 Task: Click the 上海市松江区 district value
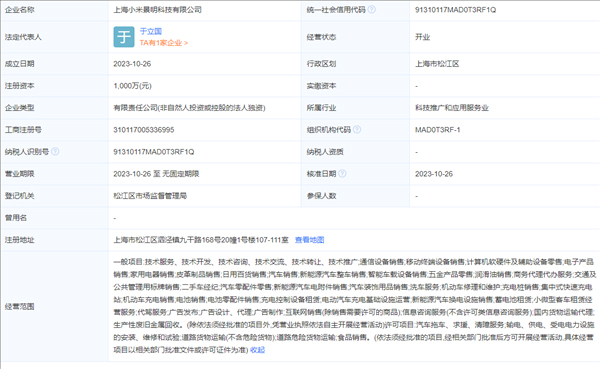point(437,64)
